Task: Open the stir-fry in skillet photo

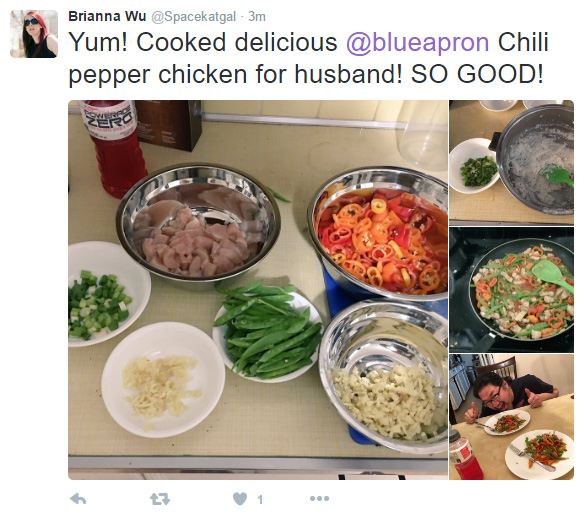Action: 511,290
